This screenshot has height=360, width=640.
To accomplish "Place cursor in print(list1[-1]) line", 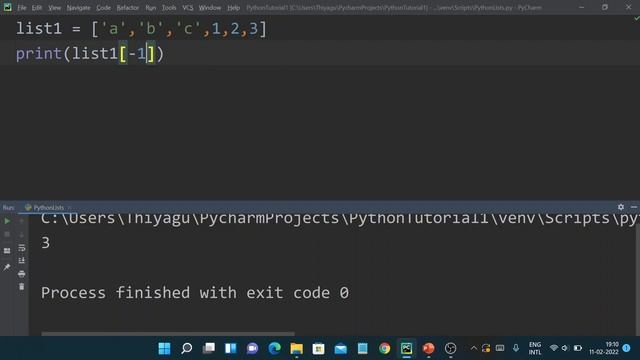I will 90,53.
